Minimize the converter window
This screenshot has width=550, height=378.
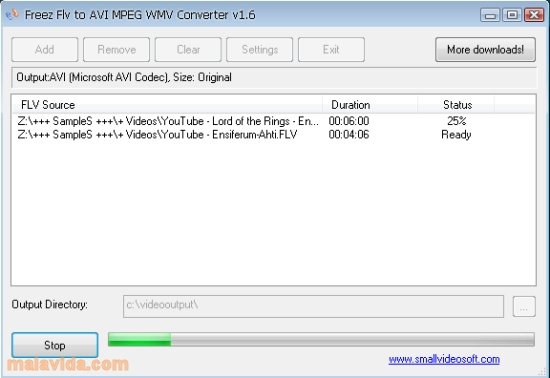[490, 15]
